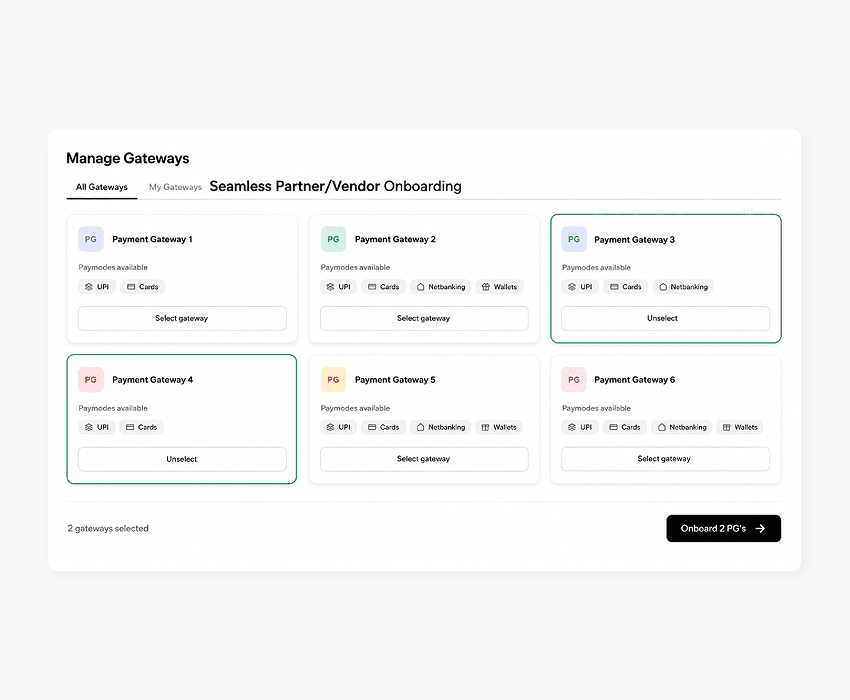Select gateway for Payment Gateway 5
This screenshot has width=850, height=700.
(x=424, y=459)
